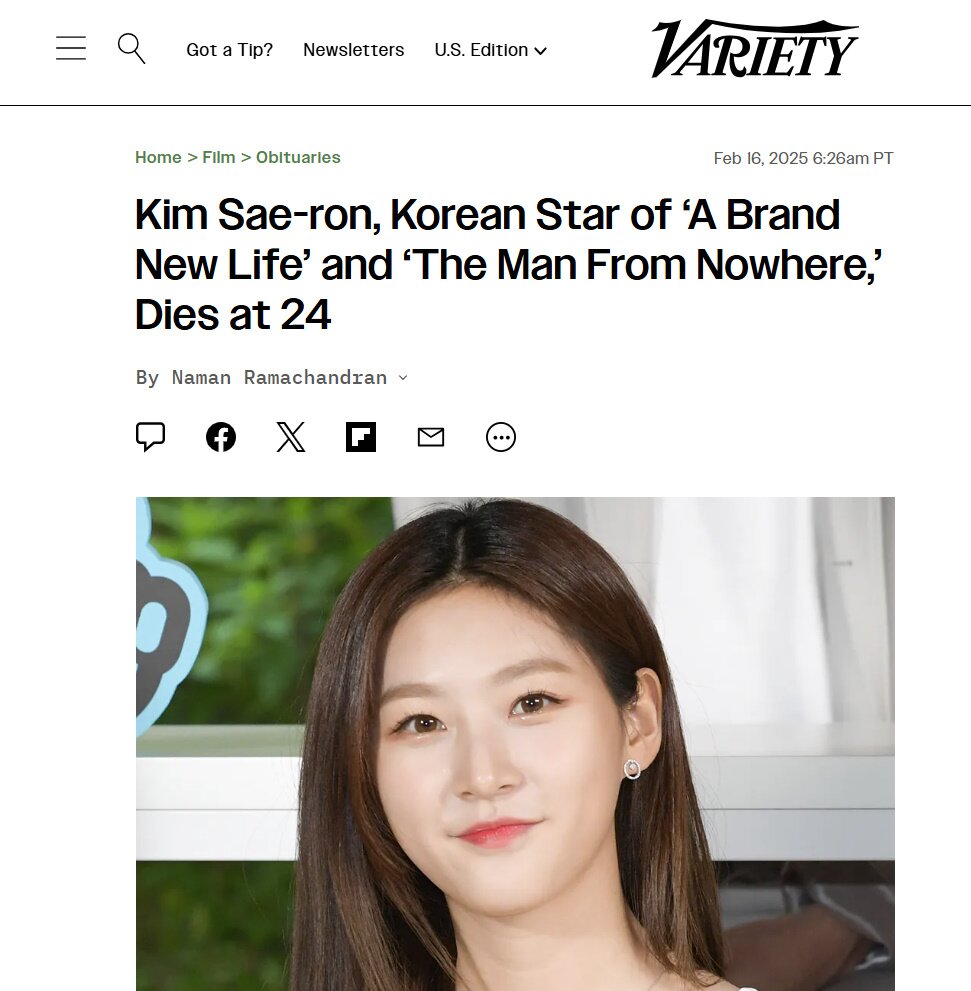Expand the U.S. Edition dropdown

(x=491, y=50)
